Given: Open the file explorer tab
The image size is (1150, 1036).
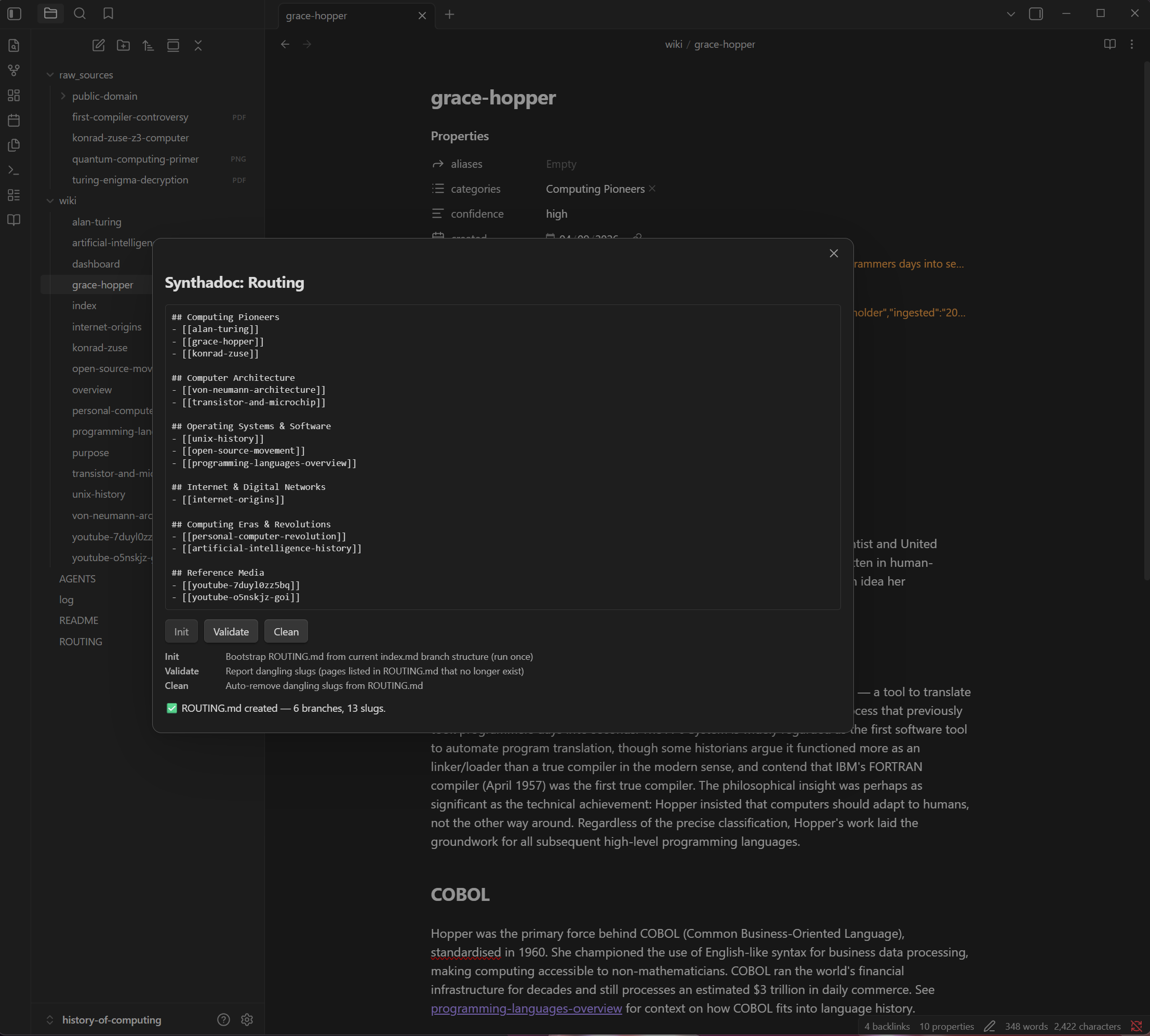Looking at the screenshot, I should click(50, 13).
